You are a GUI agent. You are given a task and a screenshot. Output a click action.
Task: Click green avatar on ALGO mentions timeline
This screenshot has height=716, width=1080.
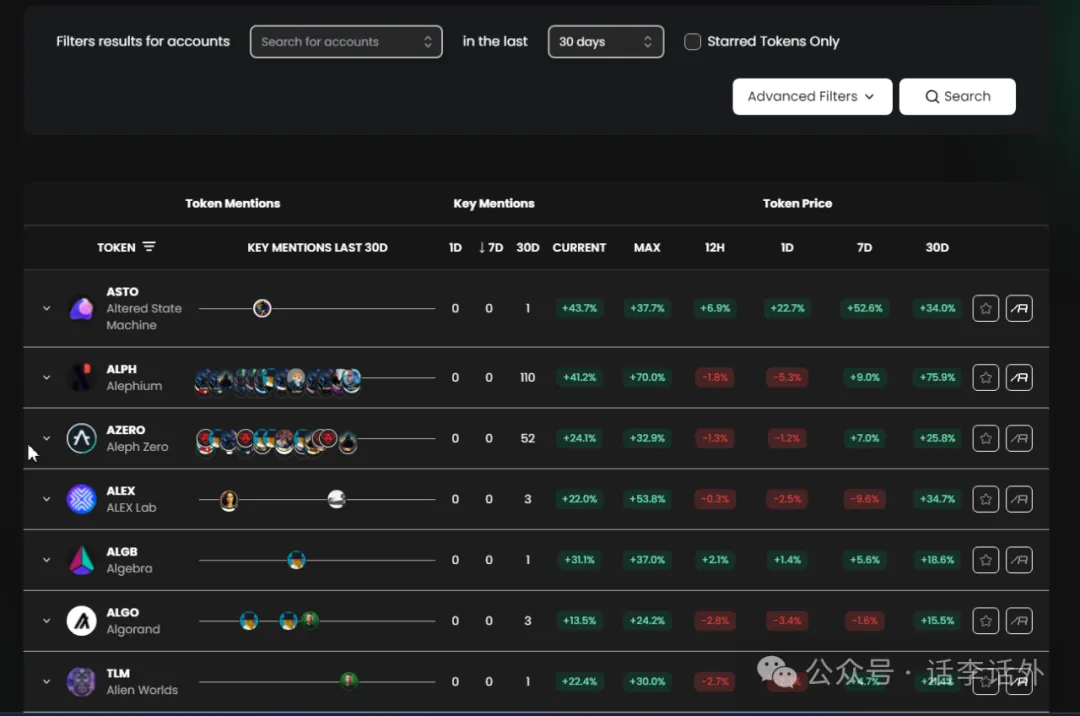(310, 620)
